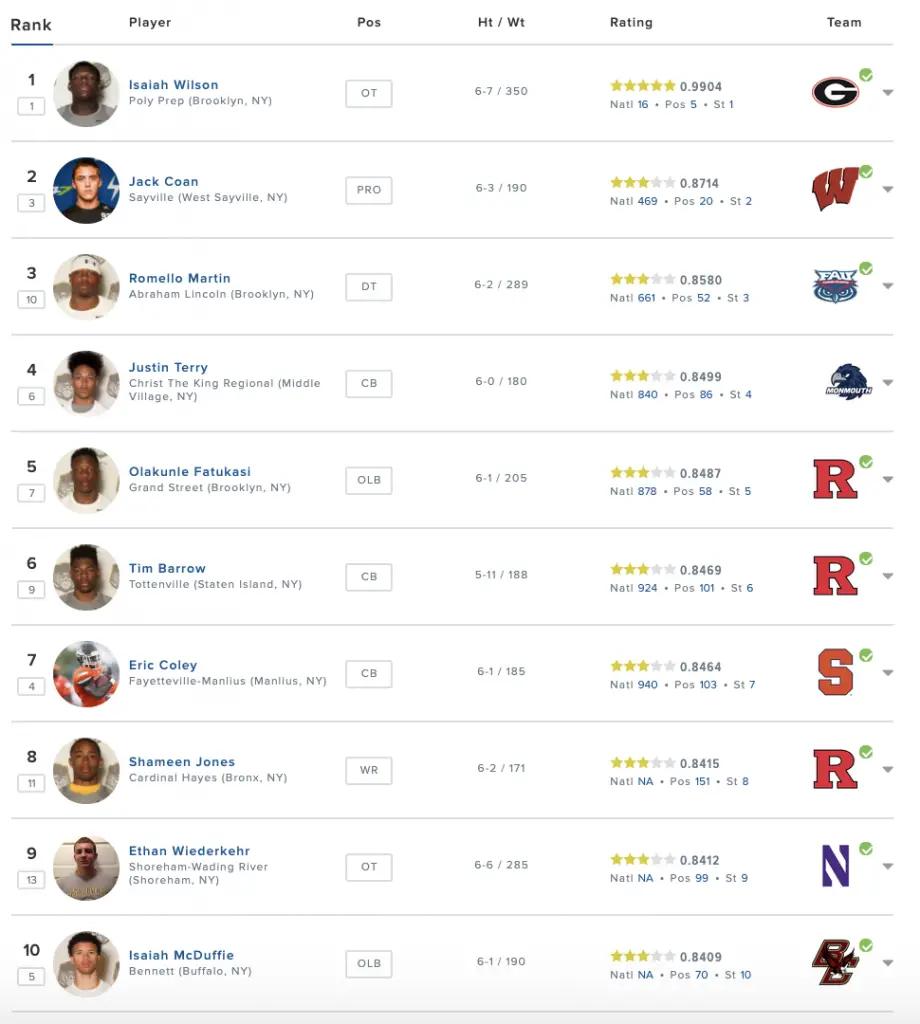This screenshot has width=920, height=1024.
Task: Click the Monmouth Hawks team logo
Action: (848, 382)
